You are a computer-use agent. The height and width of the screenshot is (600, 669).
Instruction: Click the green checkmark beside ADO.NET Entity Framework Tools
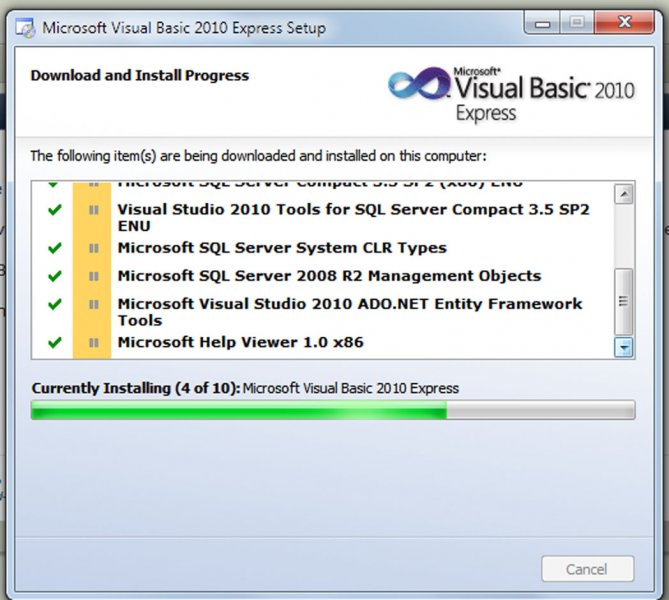point(55,304)
